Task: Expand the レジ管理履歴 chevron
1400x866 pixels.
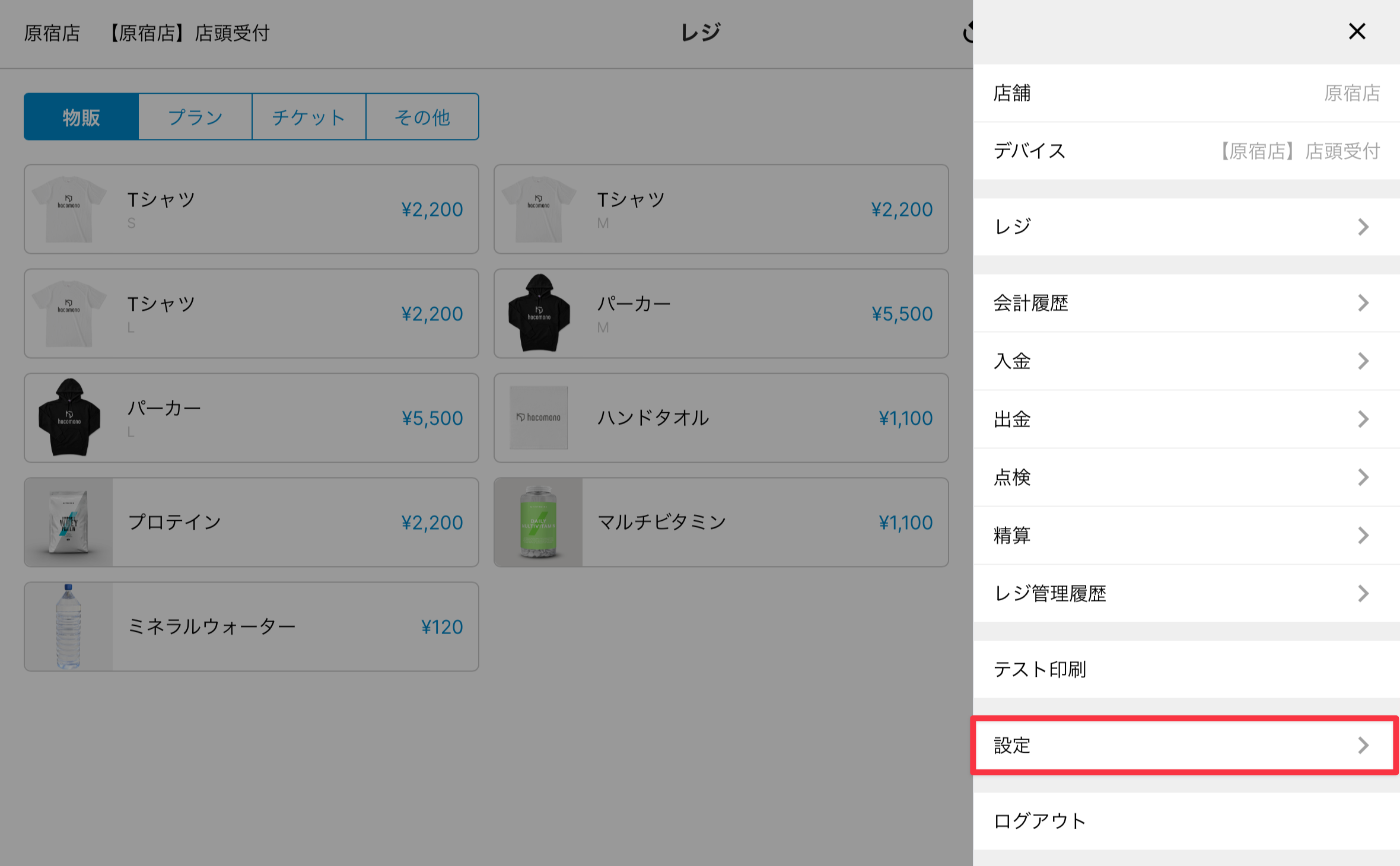Action: pos(1363,593)
